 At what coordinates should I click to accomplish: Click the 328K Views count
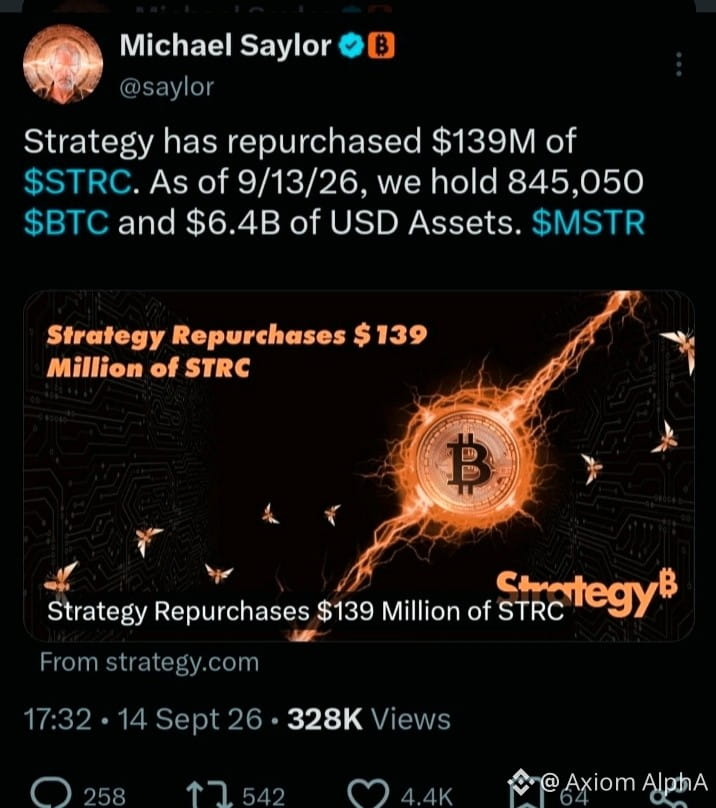(369, 719)
